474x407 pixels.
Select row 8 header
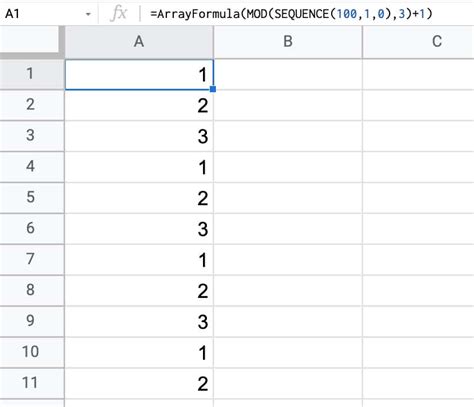click(32, 290)
